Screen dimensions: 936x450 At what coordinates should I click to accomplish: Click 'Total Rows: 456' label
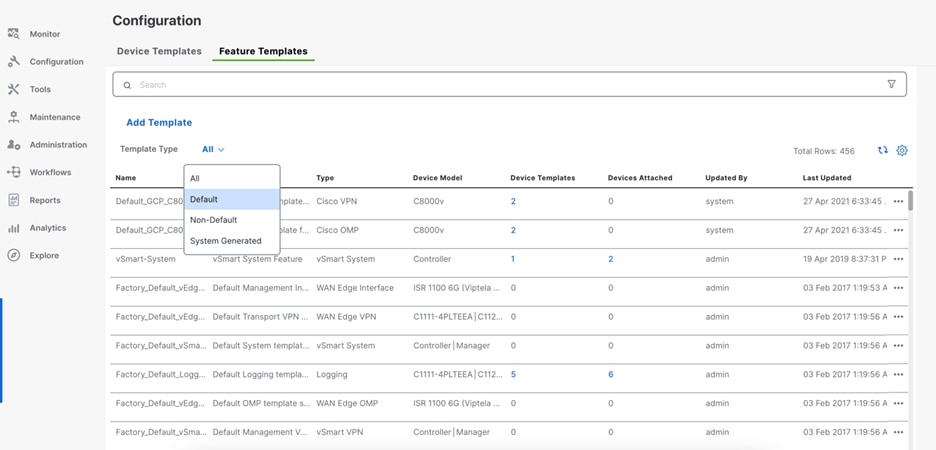824,151
